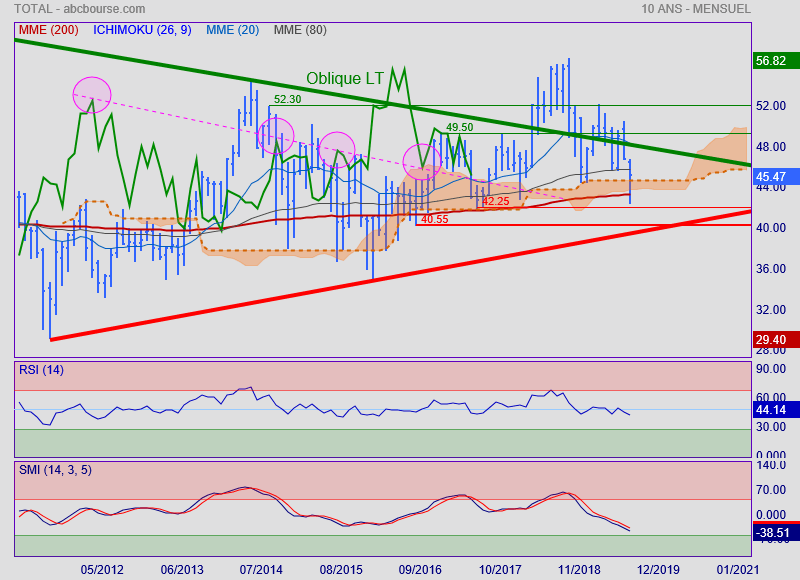Click the 08/2015 date axis label
The height and width of the screenshot is (580, 800).
coord(341,569)
